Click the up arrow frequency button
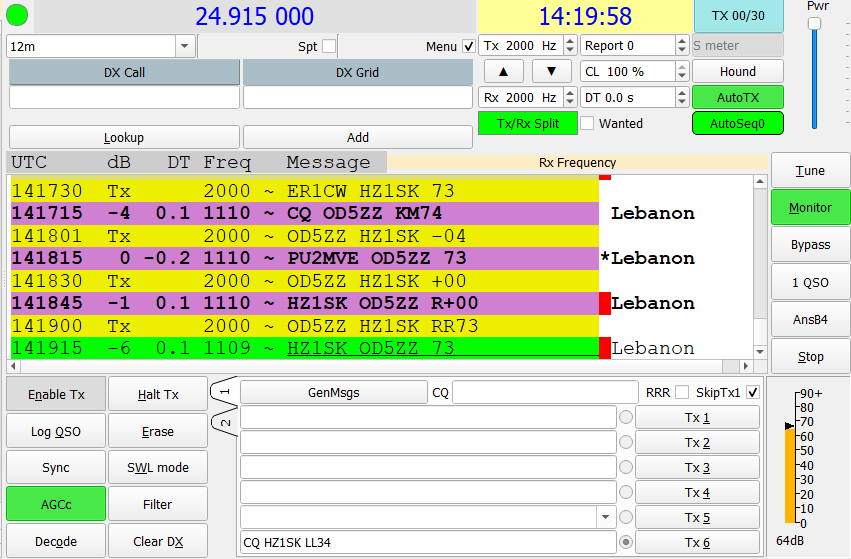This screenshot has width=851, height=559. coord(504,71)
